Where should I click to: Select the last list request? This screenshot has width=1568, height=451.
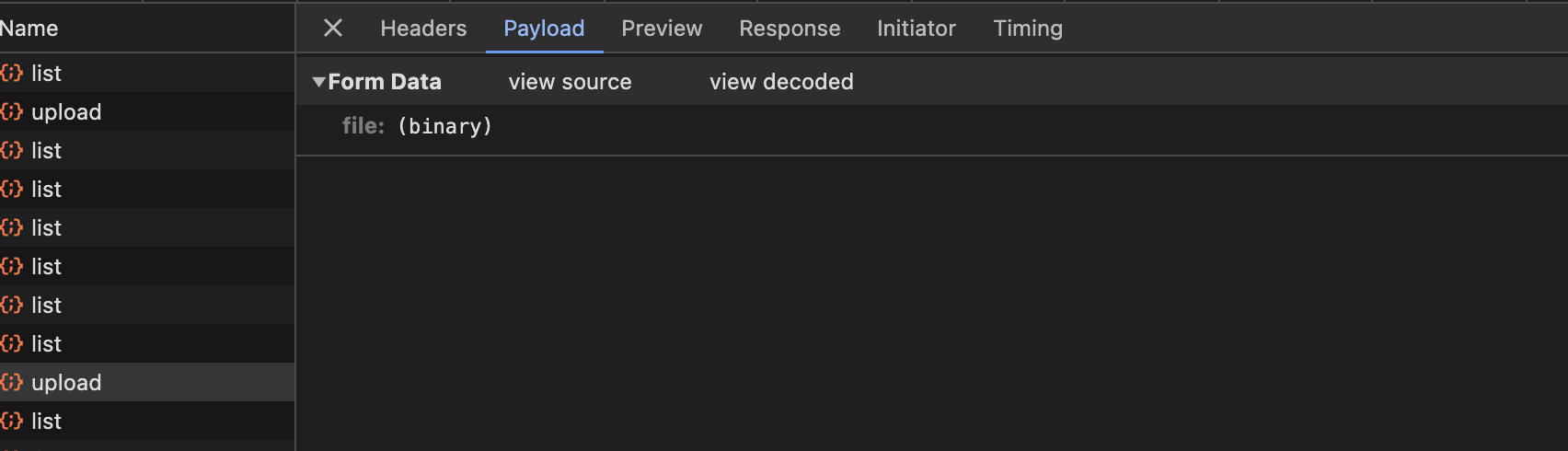[x=46, y=421]
